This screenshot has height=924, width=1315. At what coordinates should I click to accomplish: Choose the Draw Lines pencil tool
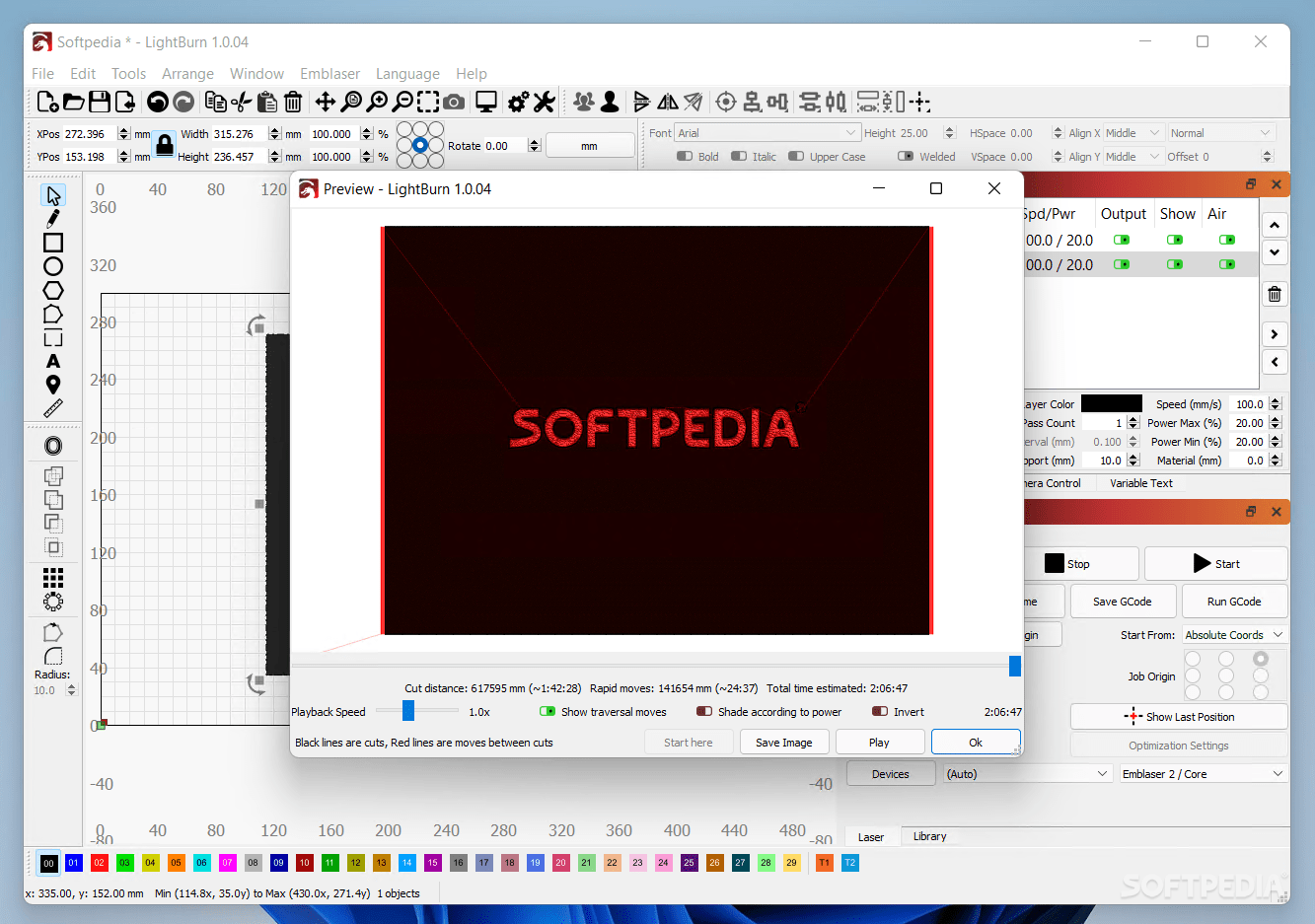coord(52,218)
